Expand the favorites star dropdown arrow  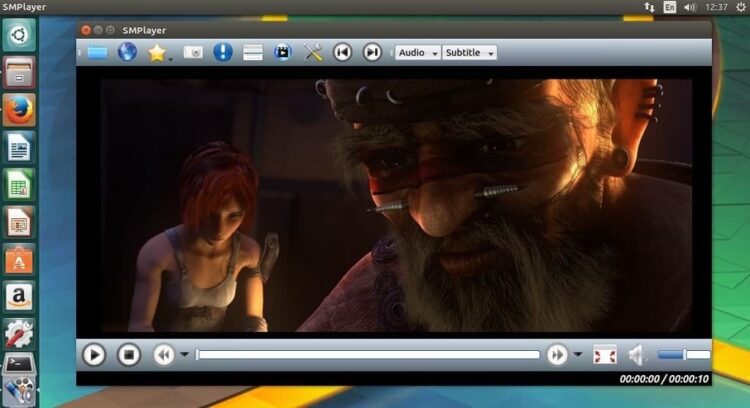click(x=170, y=60)
